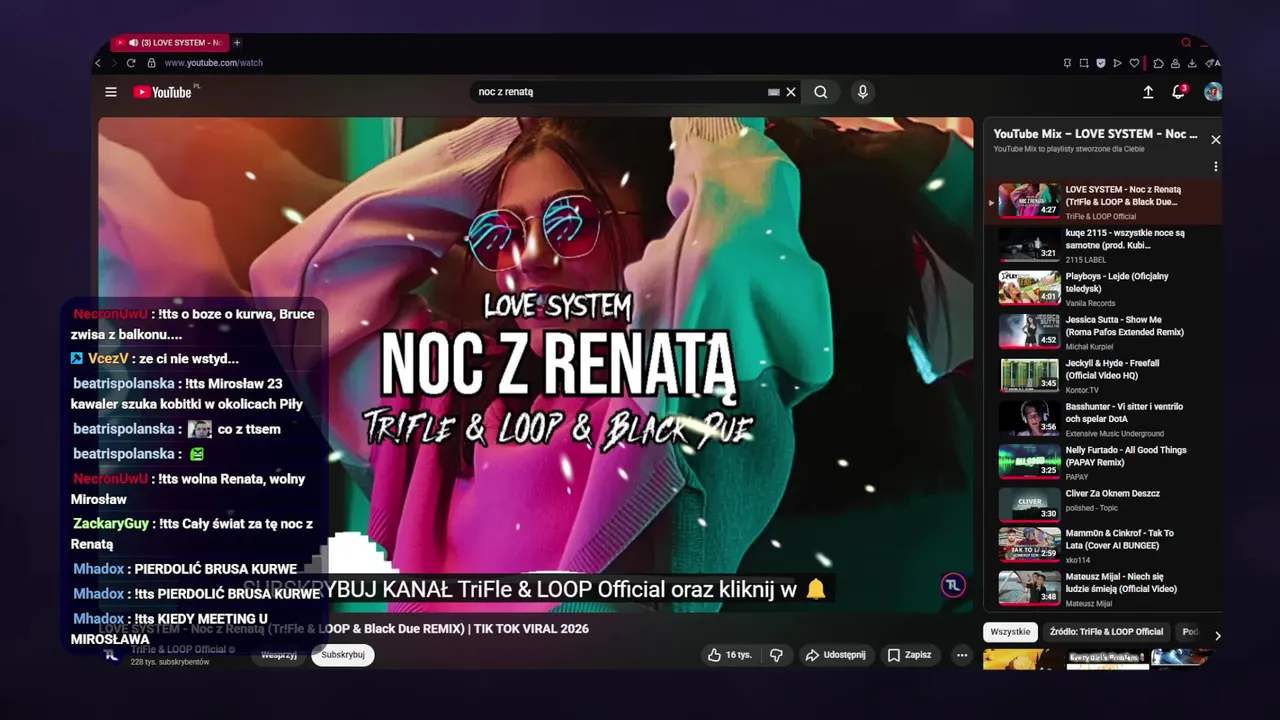This screenshot has height=720, width=1280.
Task: Play 'Jeckyll & Hyde - Freefall' video
Action: coord(1103,375)
